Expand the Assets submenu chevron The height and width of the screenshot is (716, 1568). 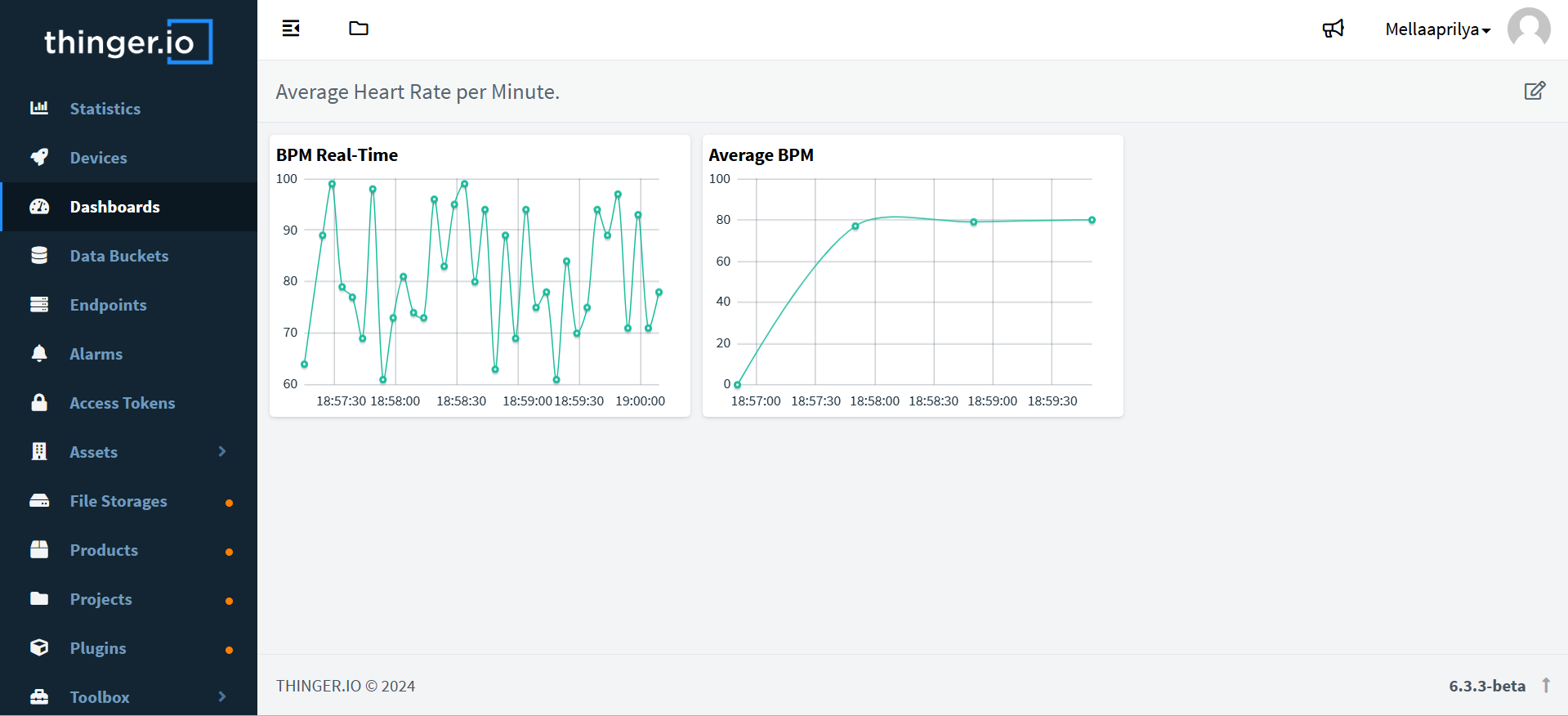coord(221,451)
